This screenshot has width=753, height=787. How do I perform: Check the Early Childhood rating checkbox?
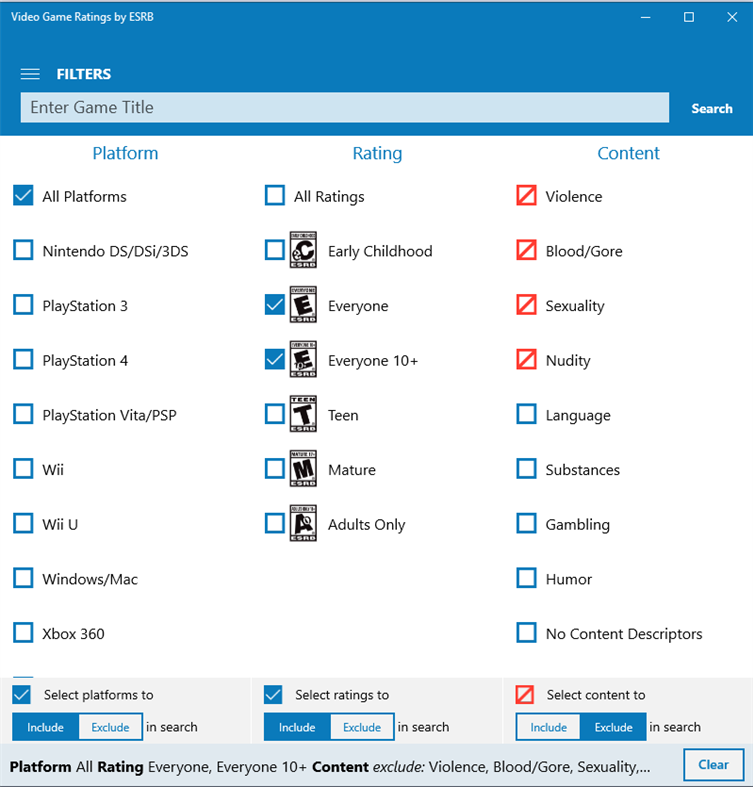pyautogui.click(x=275, y=250)
